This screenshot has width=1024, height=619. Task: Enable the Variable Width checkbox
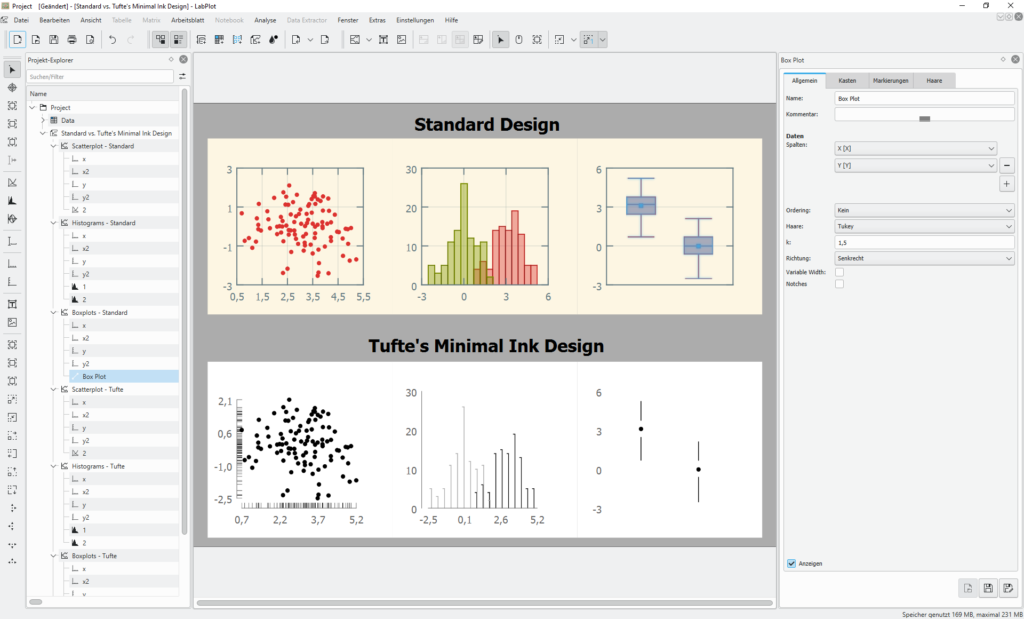[839, 272]
